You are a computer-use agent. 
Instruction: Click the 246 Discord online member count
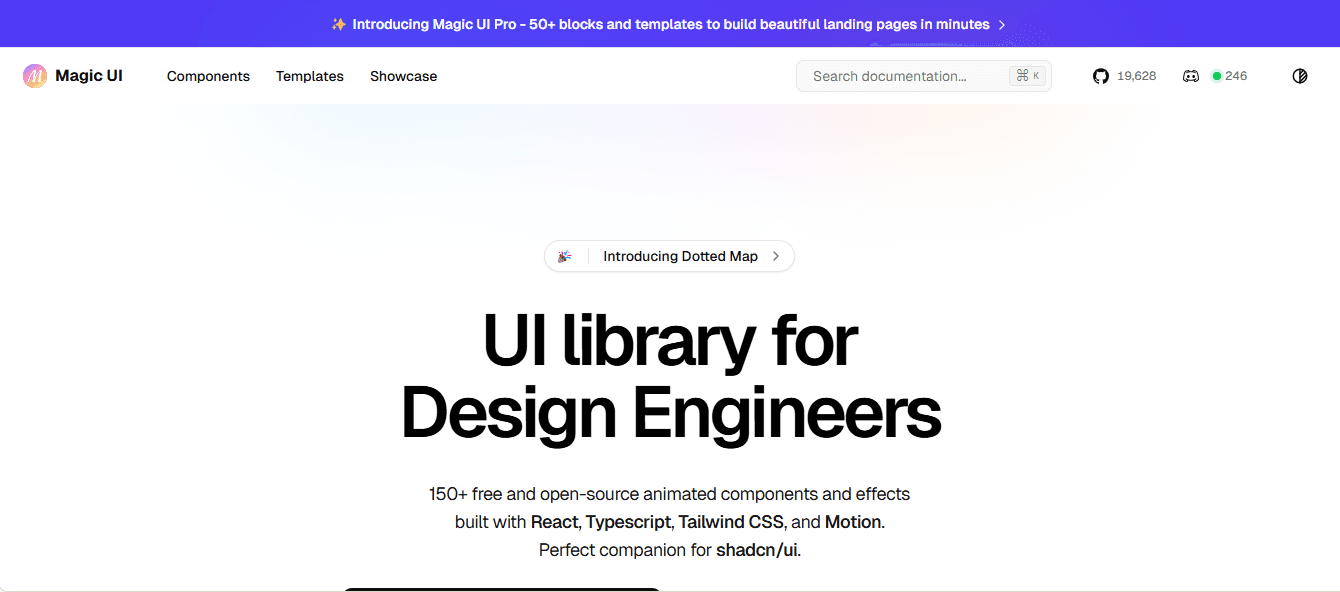[x=1236, y=76]
